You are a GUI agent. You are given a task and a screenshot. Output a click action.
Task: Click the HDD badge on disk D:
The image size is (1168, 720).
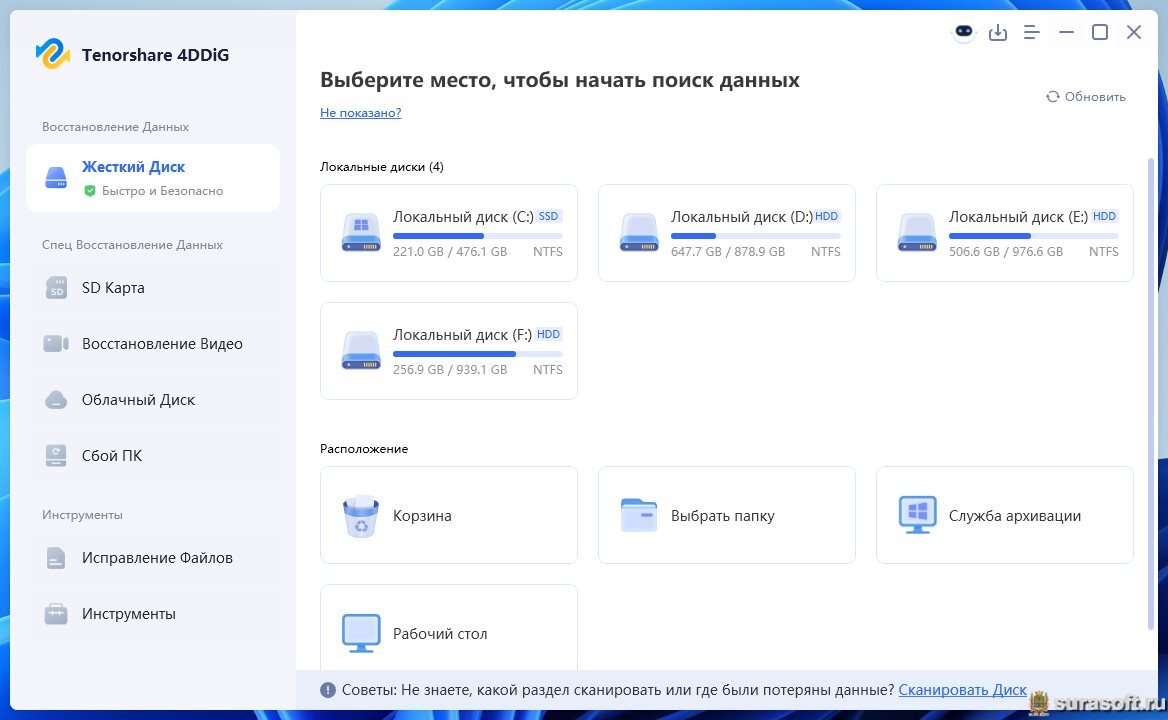coord(827,216)
